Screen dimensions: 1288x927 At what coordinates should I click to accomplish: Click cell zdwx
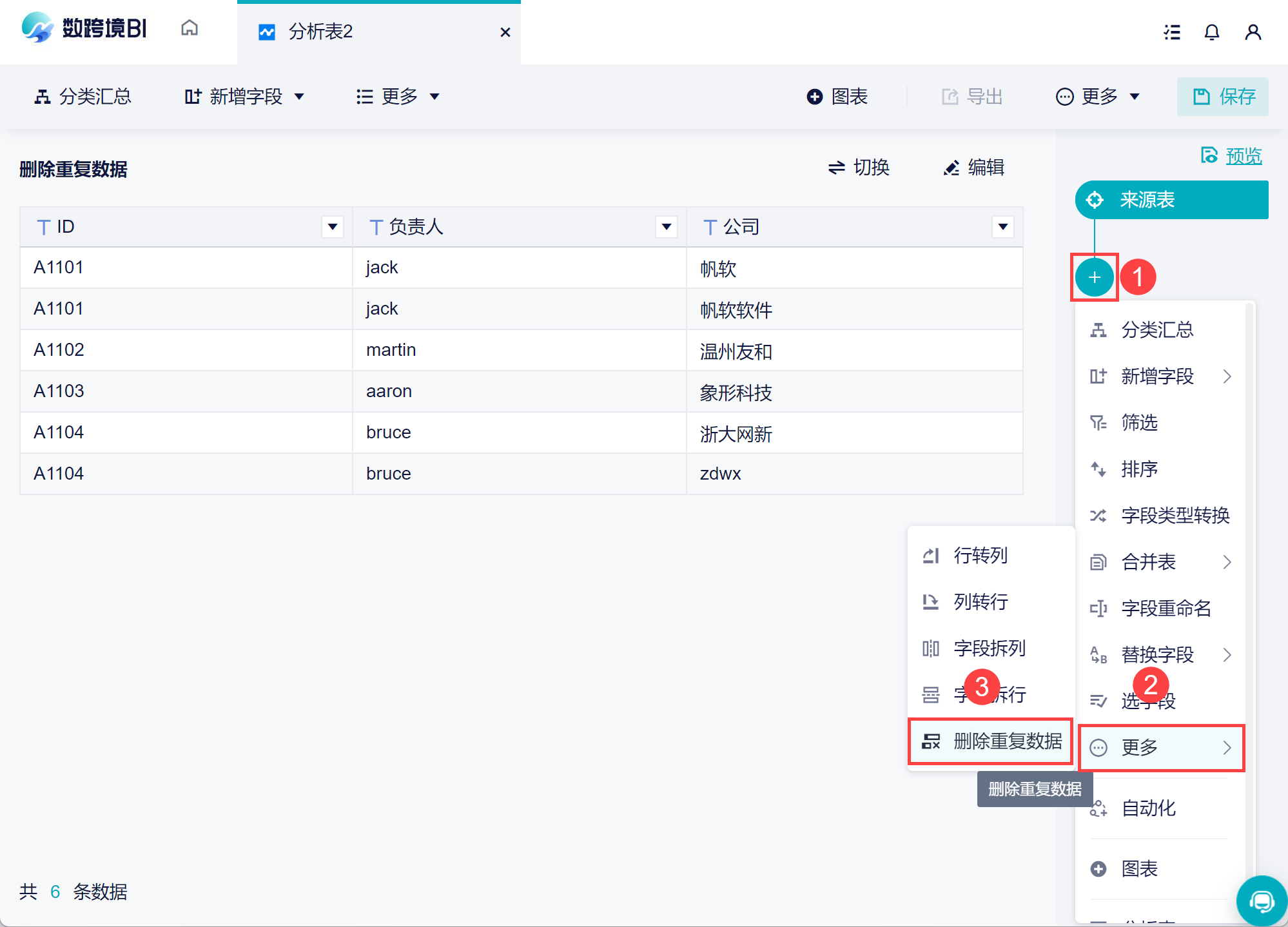855,474
